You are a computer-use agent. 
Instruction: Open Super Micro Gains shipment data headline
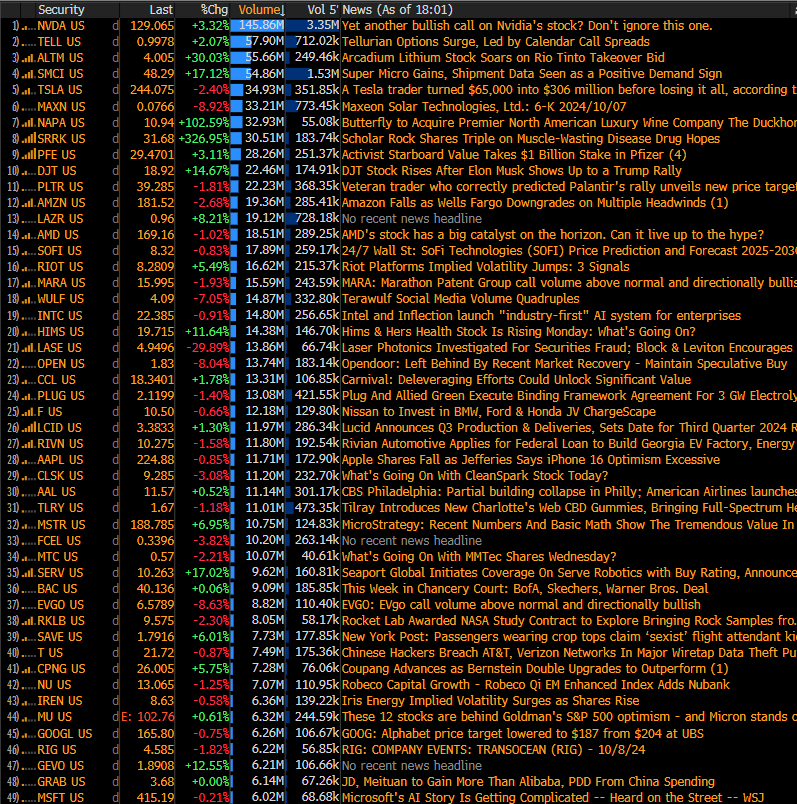(x=532, y=74)
